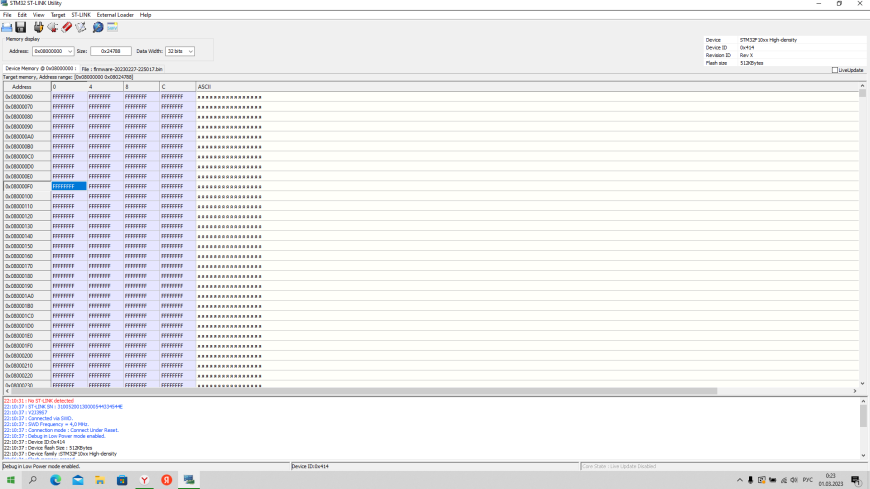Disconnect from target toolbar icon
This screenshot has height=489, width=870.
[x=53, y=27]
